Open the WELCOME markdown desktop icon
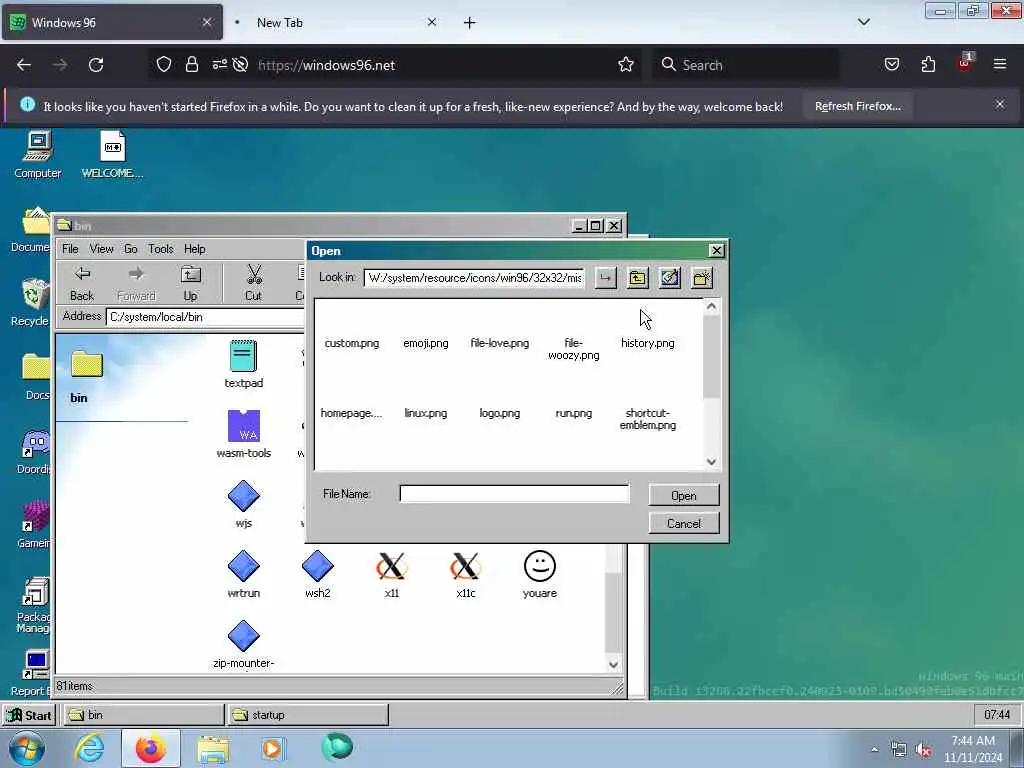This screenshot has width=1024, height=768. [112, 155]
